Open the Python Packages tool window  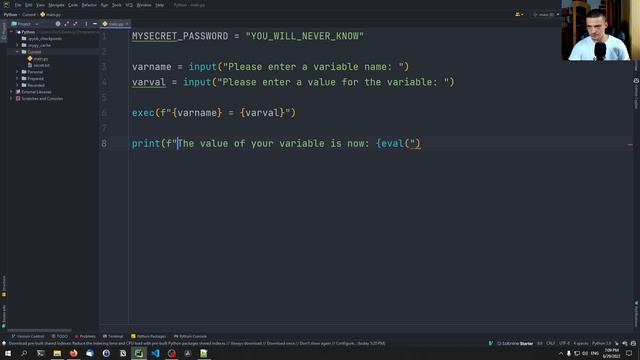148,336
